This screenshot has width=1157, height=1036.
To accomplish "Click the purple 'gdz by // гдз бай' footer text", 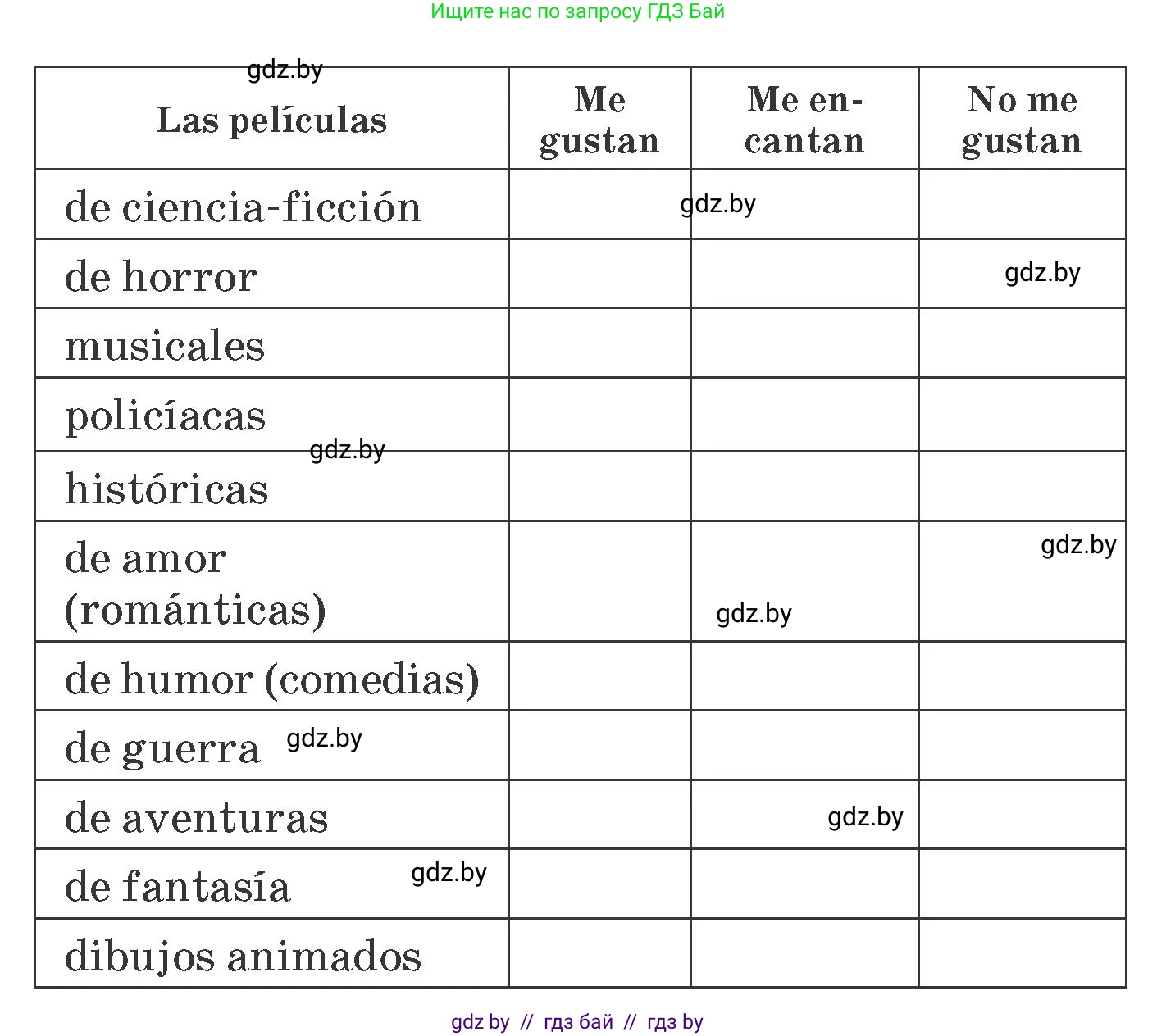I will 576,1021.
